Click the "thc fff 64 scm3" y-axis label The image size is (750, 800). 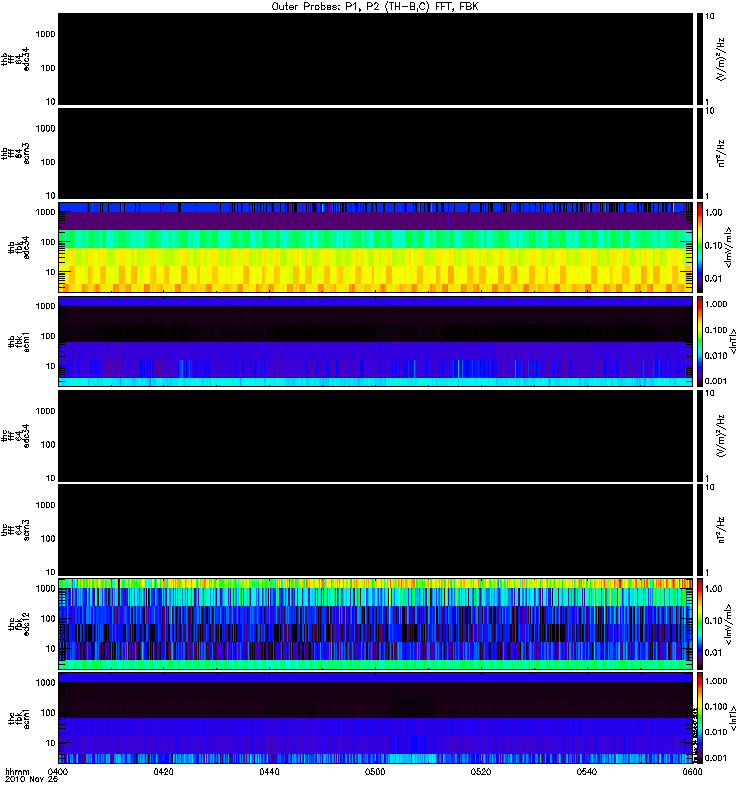point(15,530)
